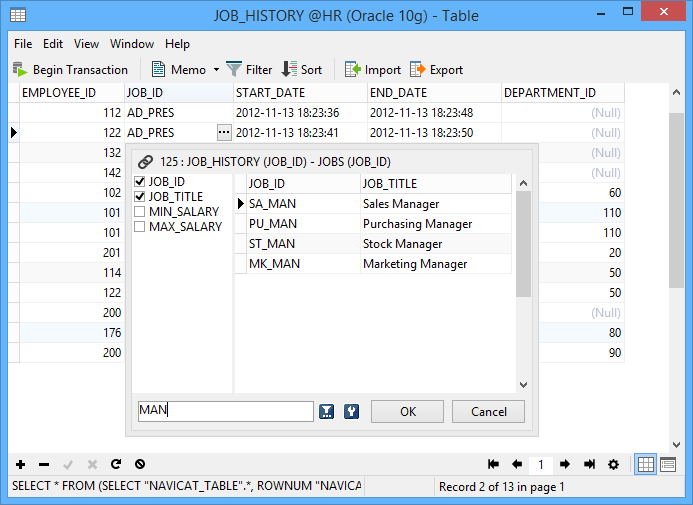Click the DEPARTMENT_ID column header
The height and width of the screenshot is (505, 693).
pos(563,93)
